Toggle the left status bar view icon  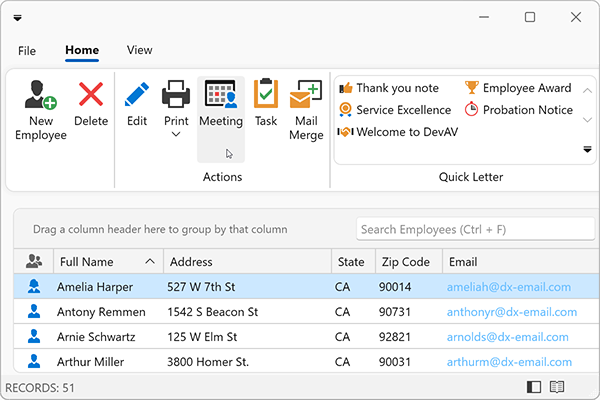534,387
